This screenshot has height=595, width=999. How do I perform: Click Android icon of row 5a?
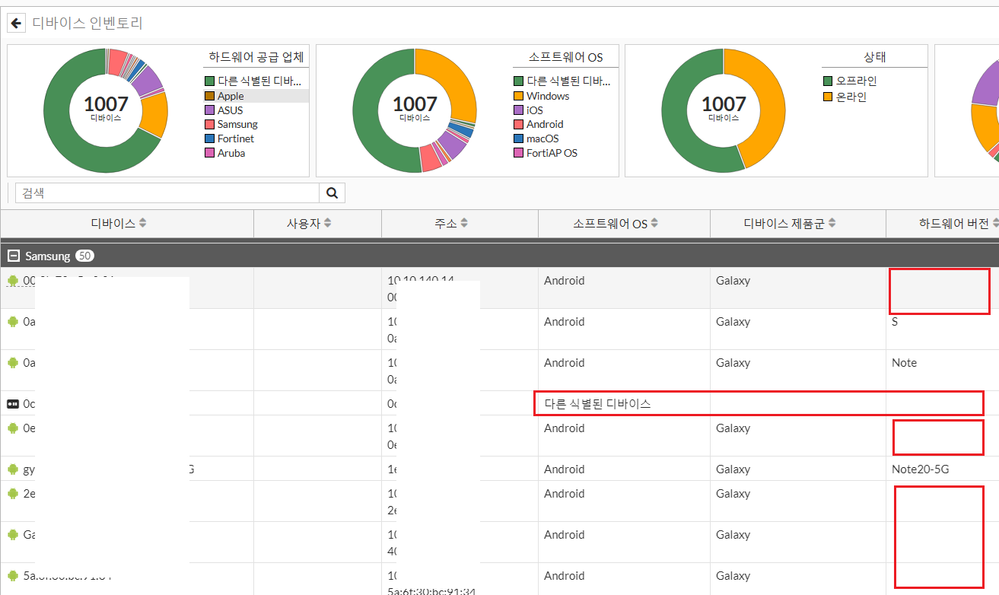click(13, 576)
